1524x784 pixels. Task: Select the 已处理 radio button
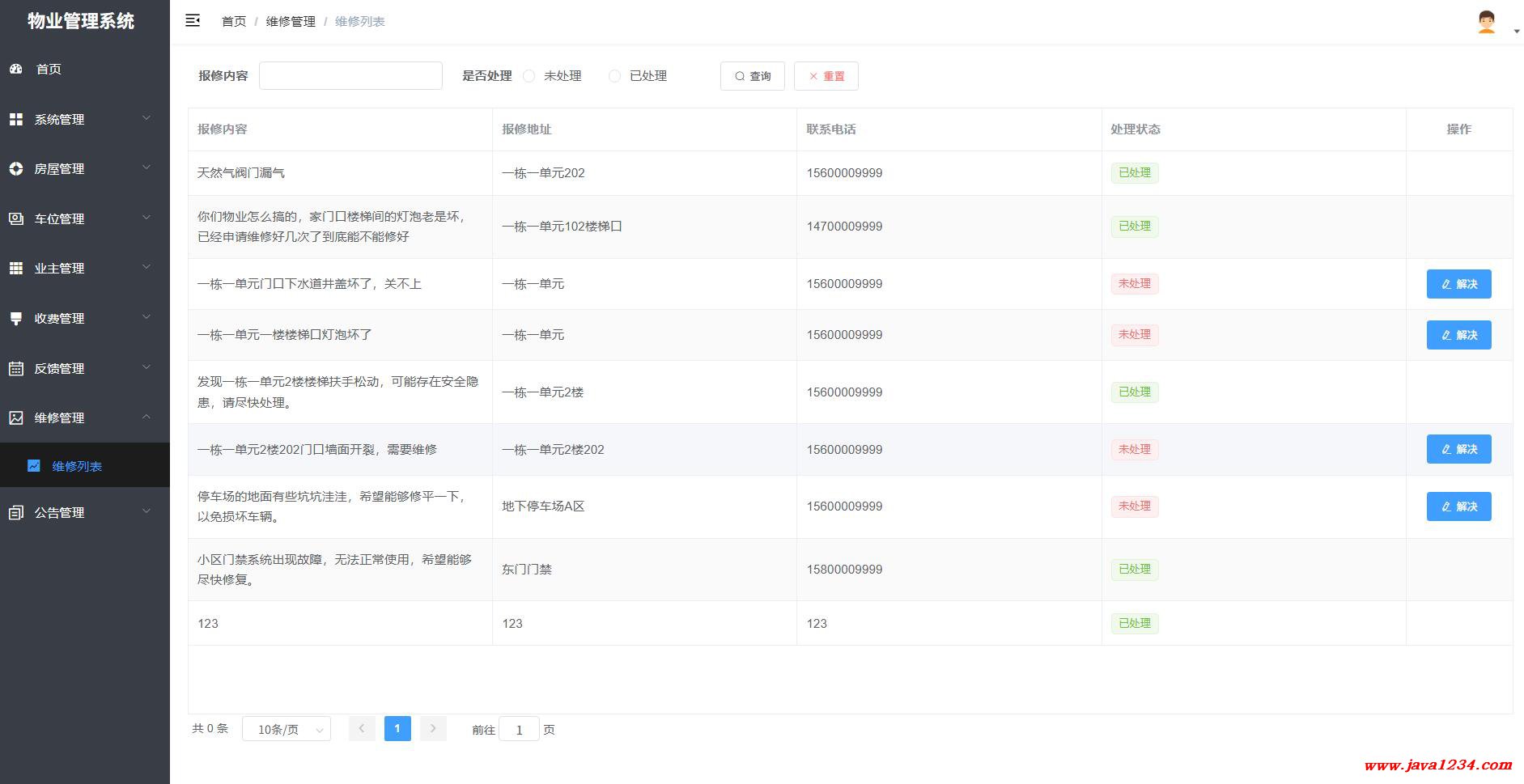click(x=615, y=76)
